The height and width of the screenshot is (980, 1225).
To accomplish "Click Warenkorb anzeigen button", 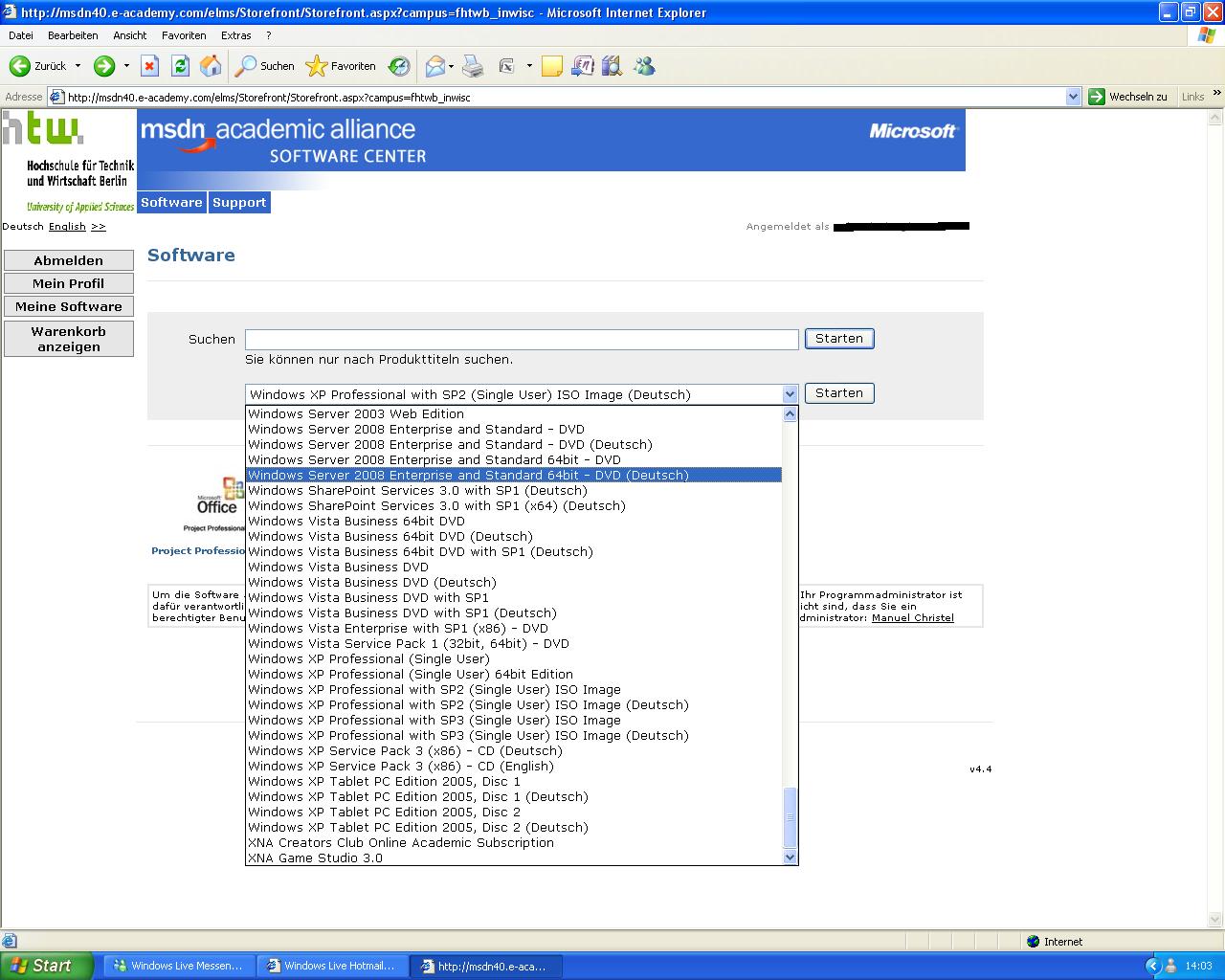I will pos(69,339).
